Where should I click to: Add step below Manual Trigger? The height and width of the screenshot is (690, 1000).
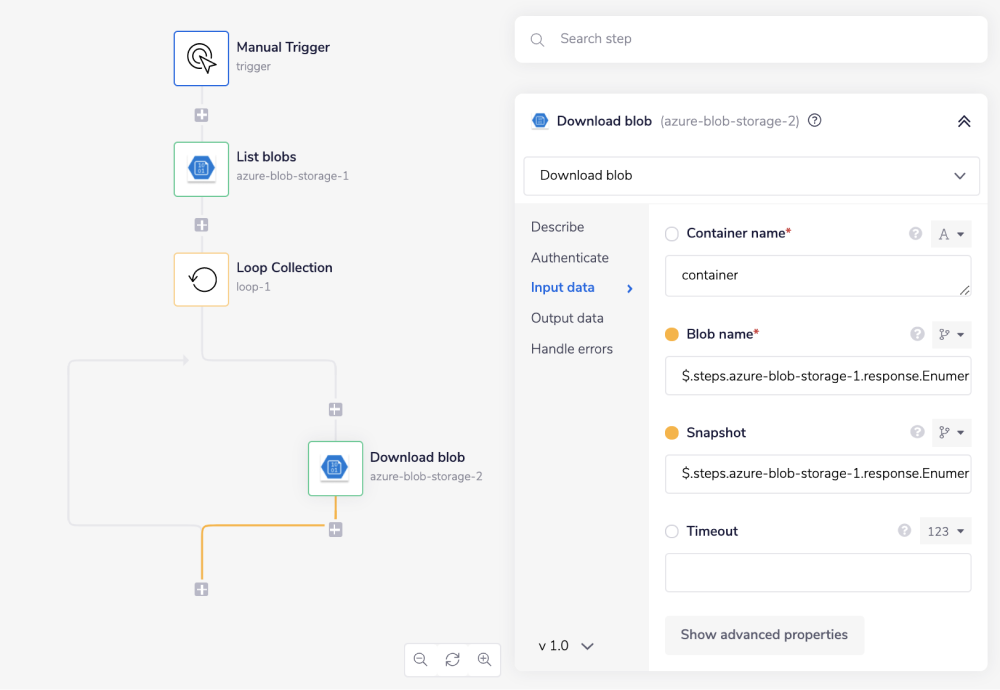tap(201, 115)
